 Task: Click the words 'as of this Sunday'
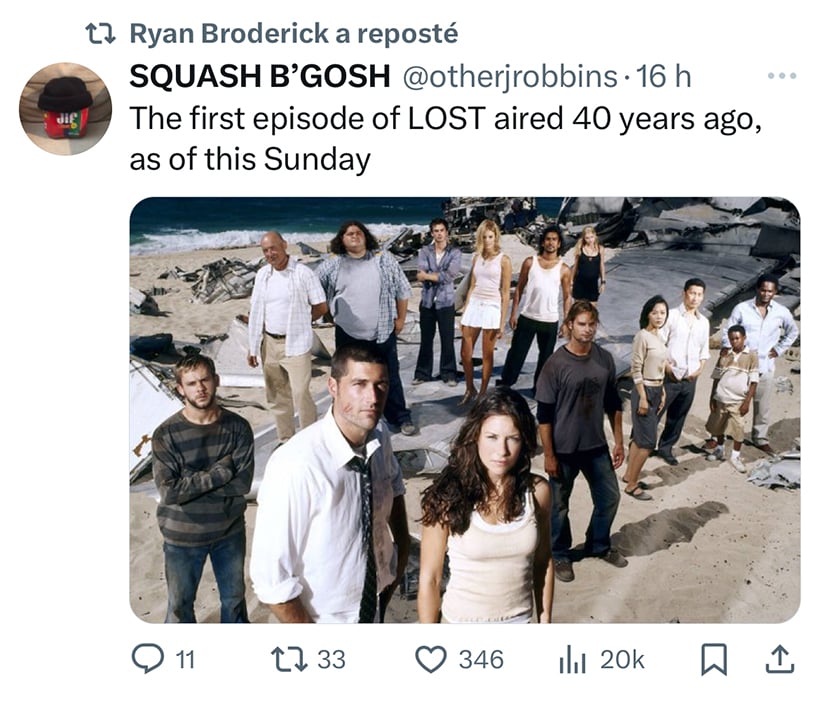click(x=250, y=159)
